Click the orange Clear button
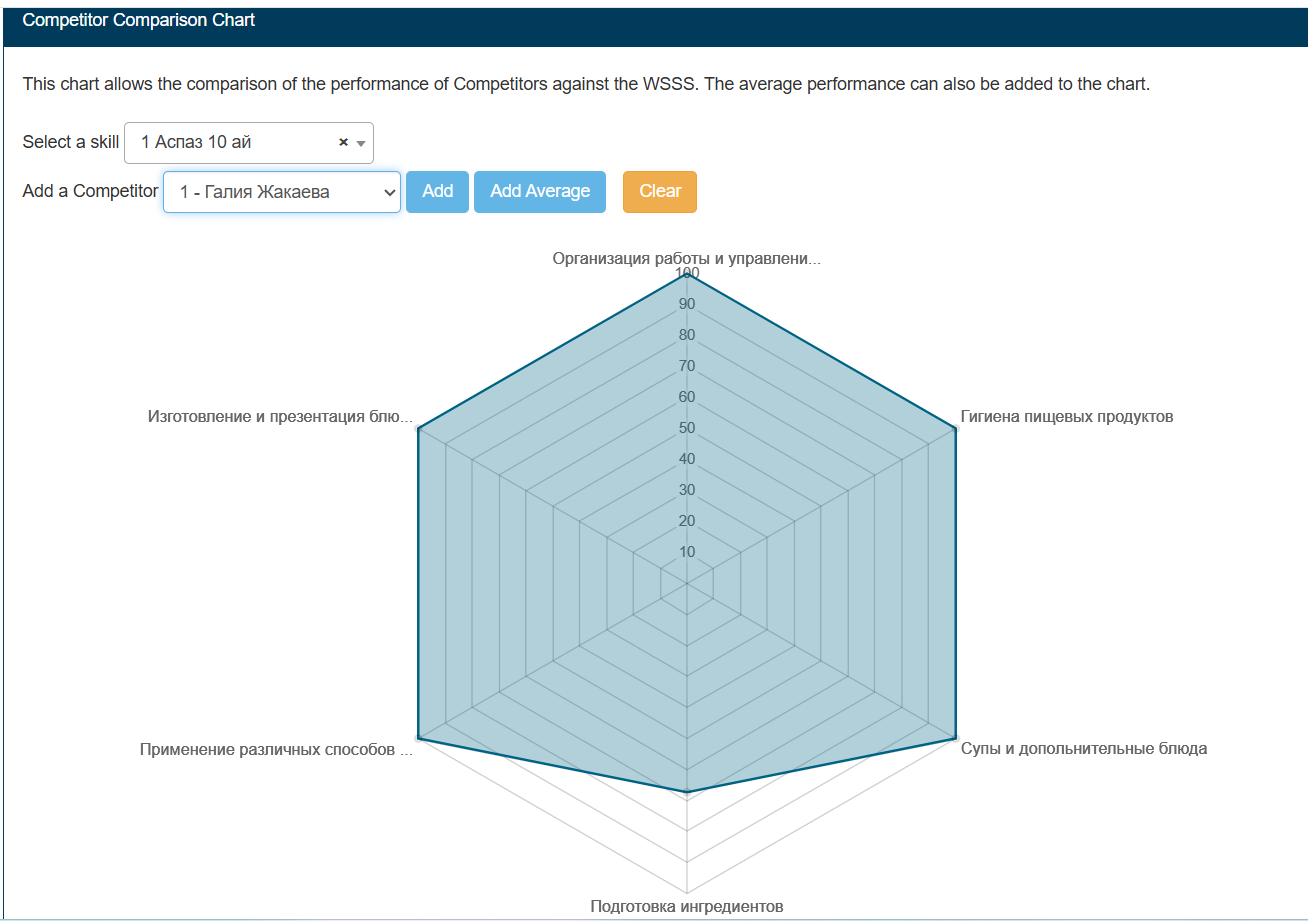Screen dimensions: 1308x921 point(660,192)
